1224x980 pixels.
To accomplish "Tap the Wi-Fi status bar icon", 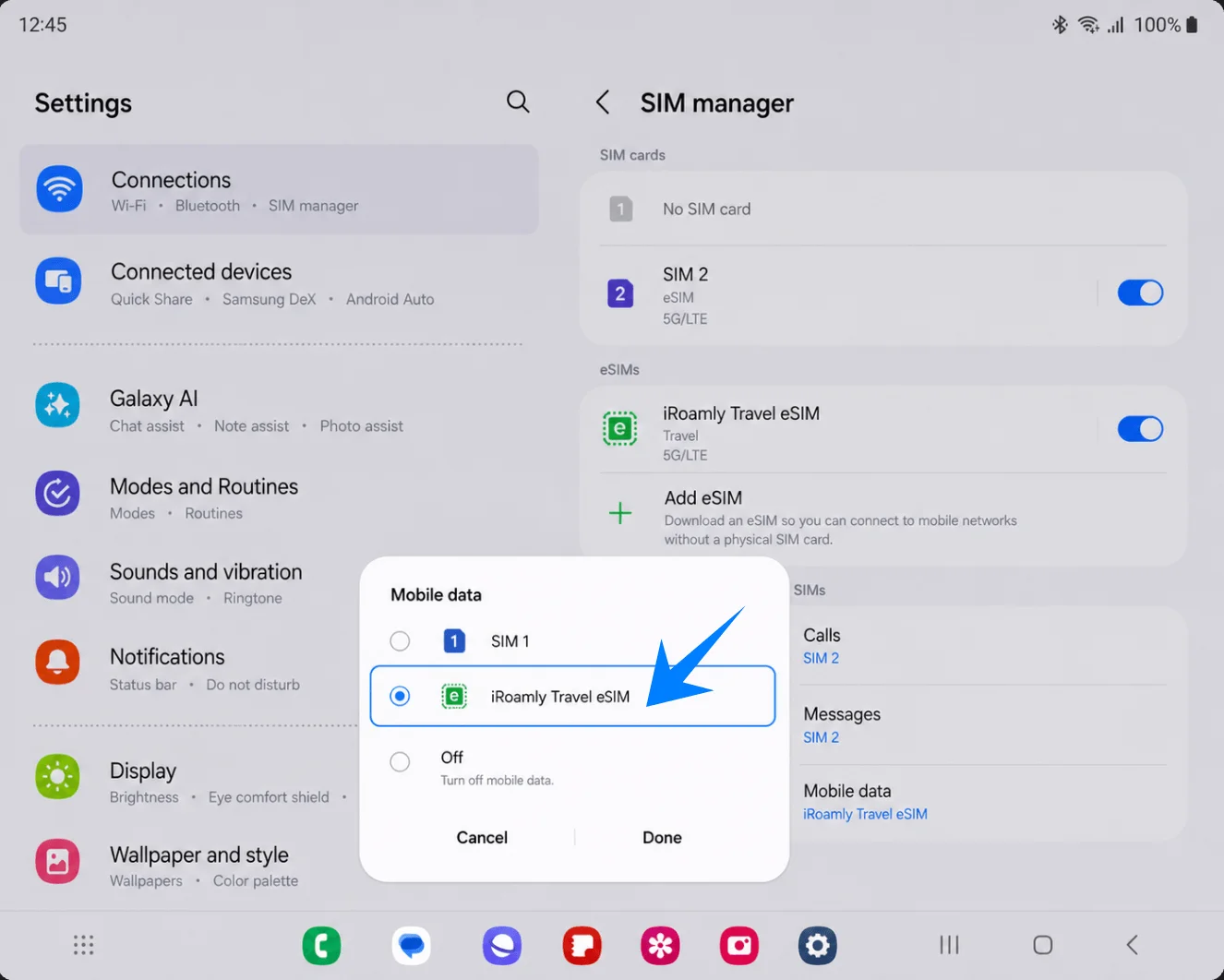I will [x=1088, y=25].
